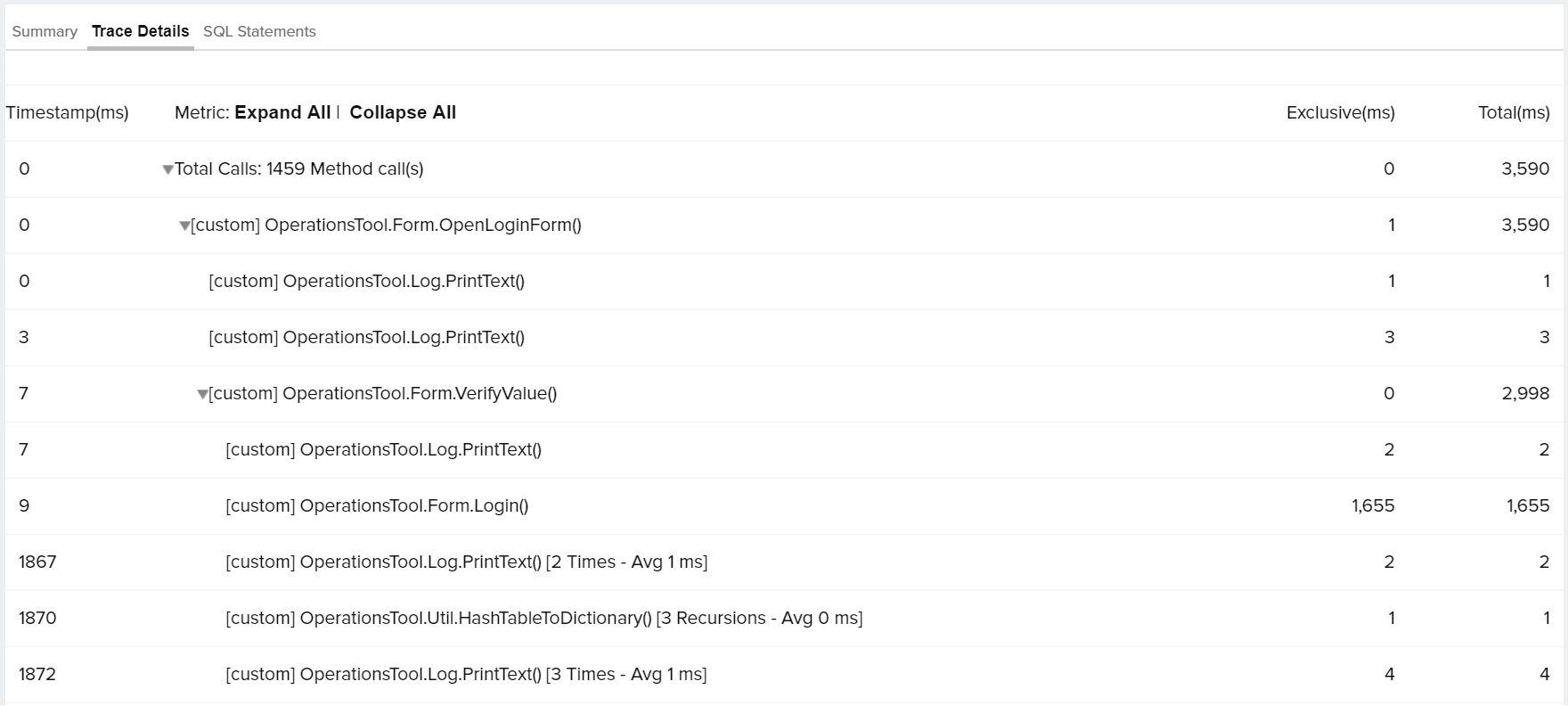Image resolution: width=1568 pixels, height=706 pixels.
Task: Click the Log.PrintText() row at timestamp 7
Action: pyautogui.click(x=383, y=450)
